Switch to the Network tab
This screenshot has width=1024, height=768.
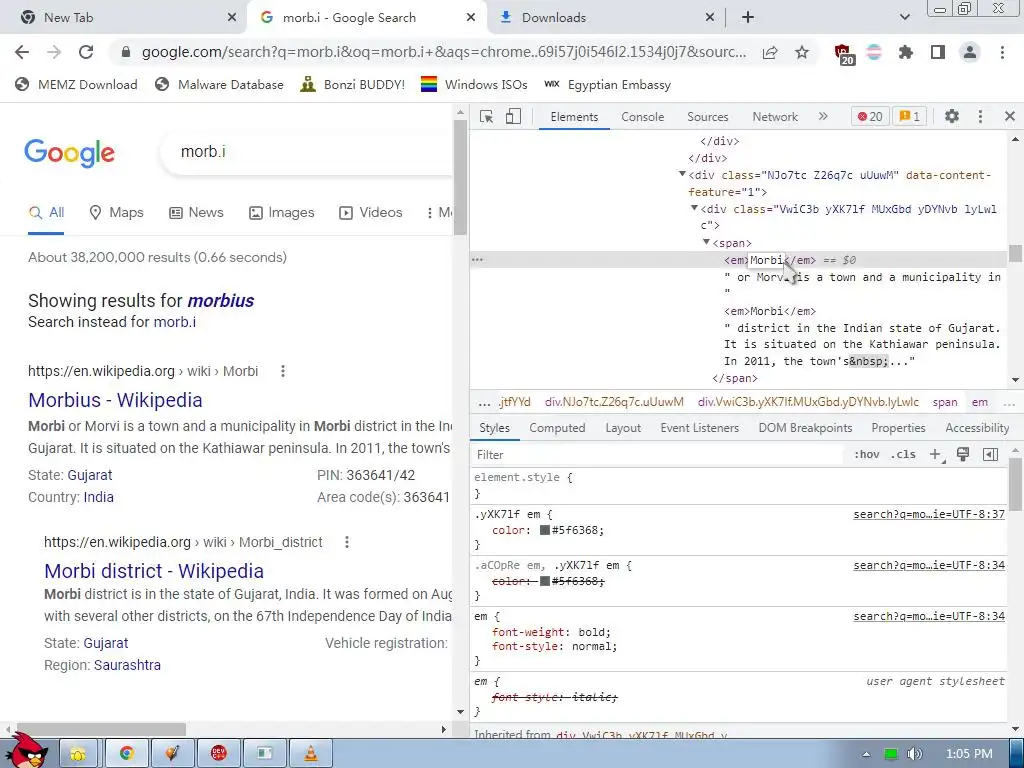click(775, 117)
